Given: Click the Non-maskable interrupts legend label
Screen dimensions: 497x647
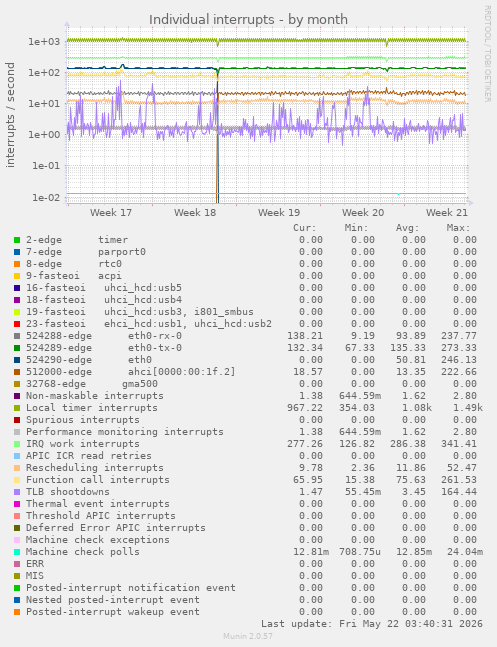Looking at the screenshot, I should click(x=95, y=396).
